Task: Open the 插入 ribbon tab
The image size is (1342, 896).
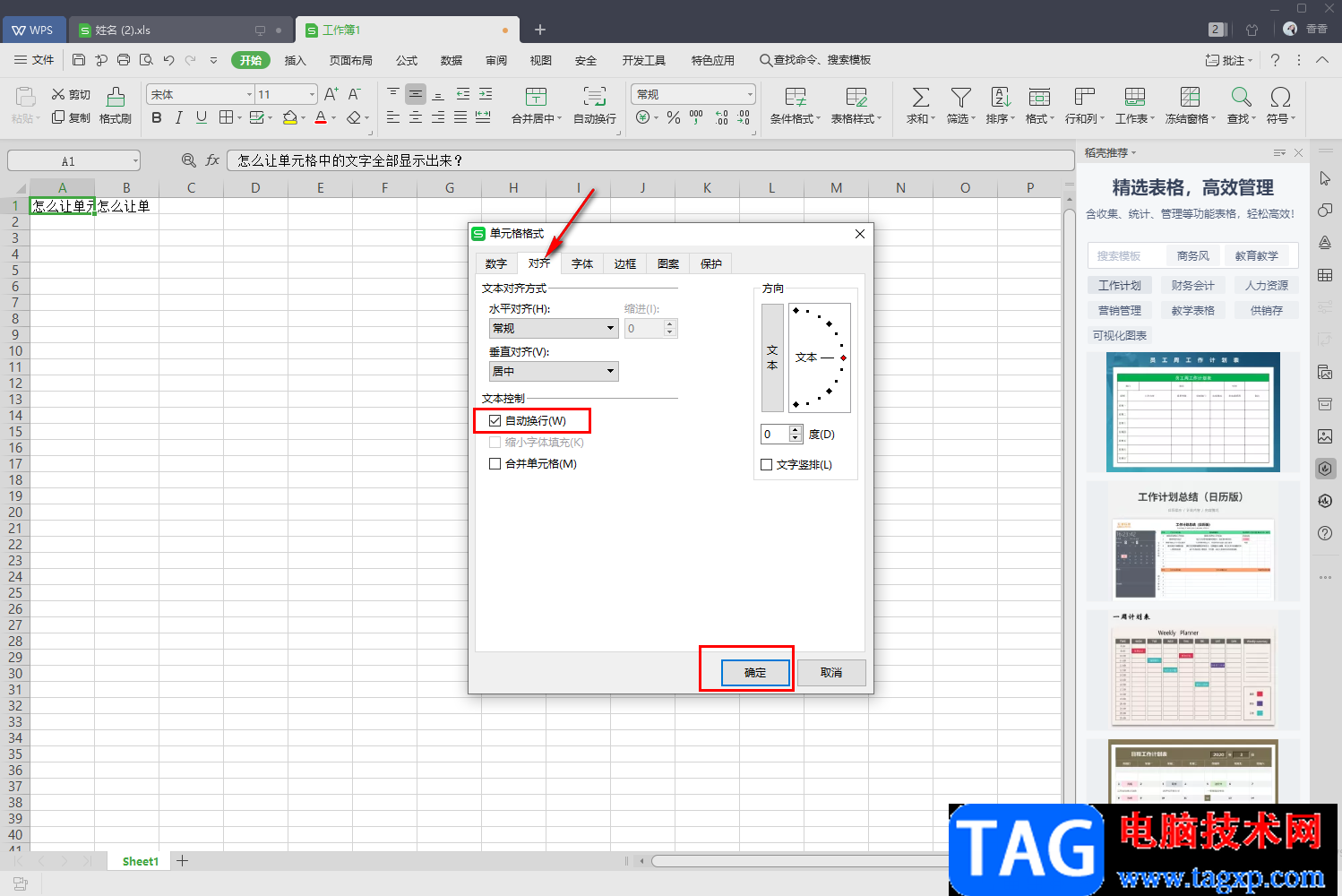Action: [x=295, y=60]
